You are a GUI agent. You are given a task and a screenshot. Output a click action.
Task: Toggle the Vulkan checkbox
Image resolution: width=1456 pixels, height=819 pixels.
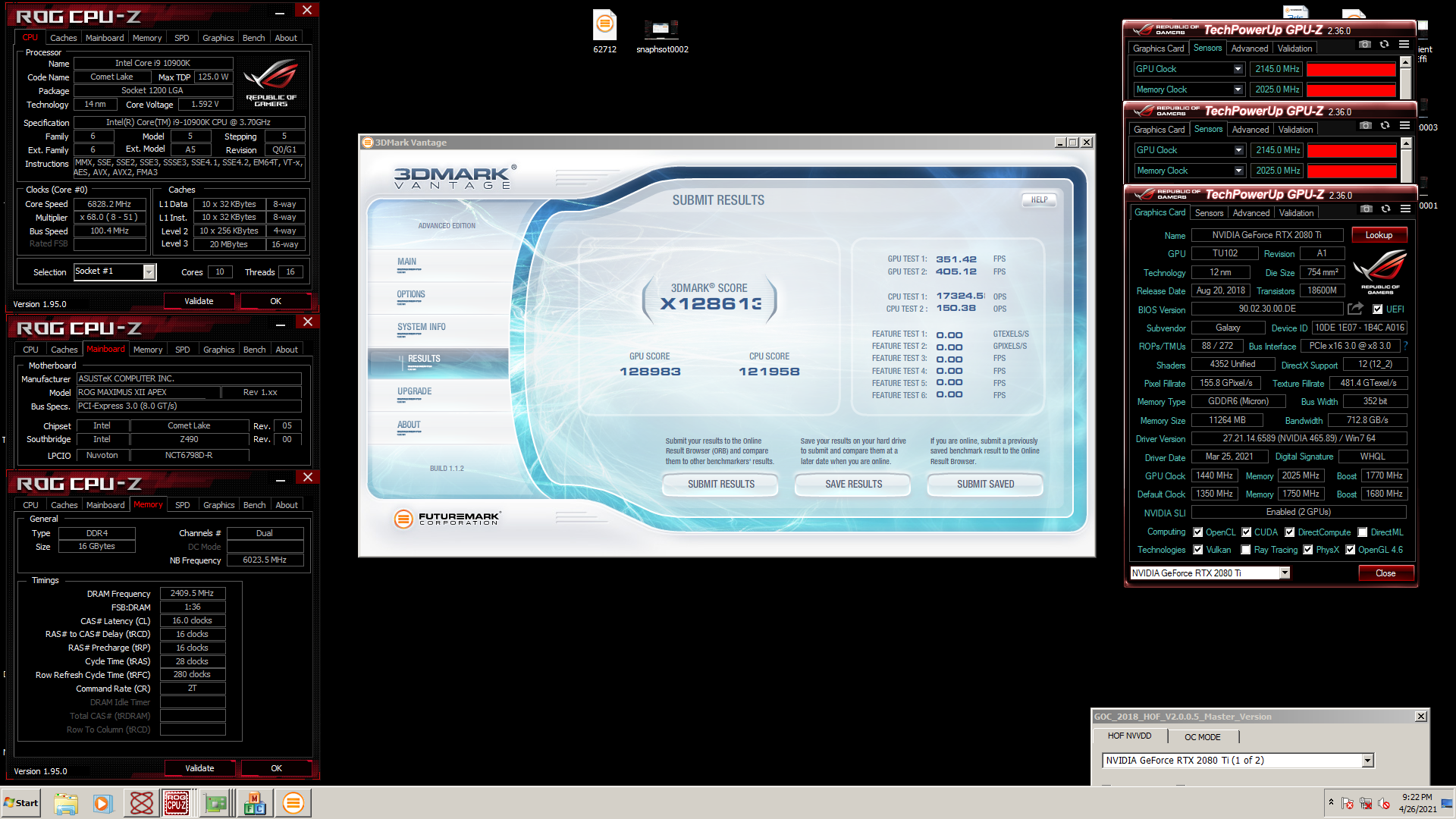[x=1198, y=550]
